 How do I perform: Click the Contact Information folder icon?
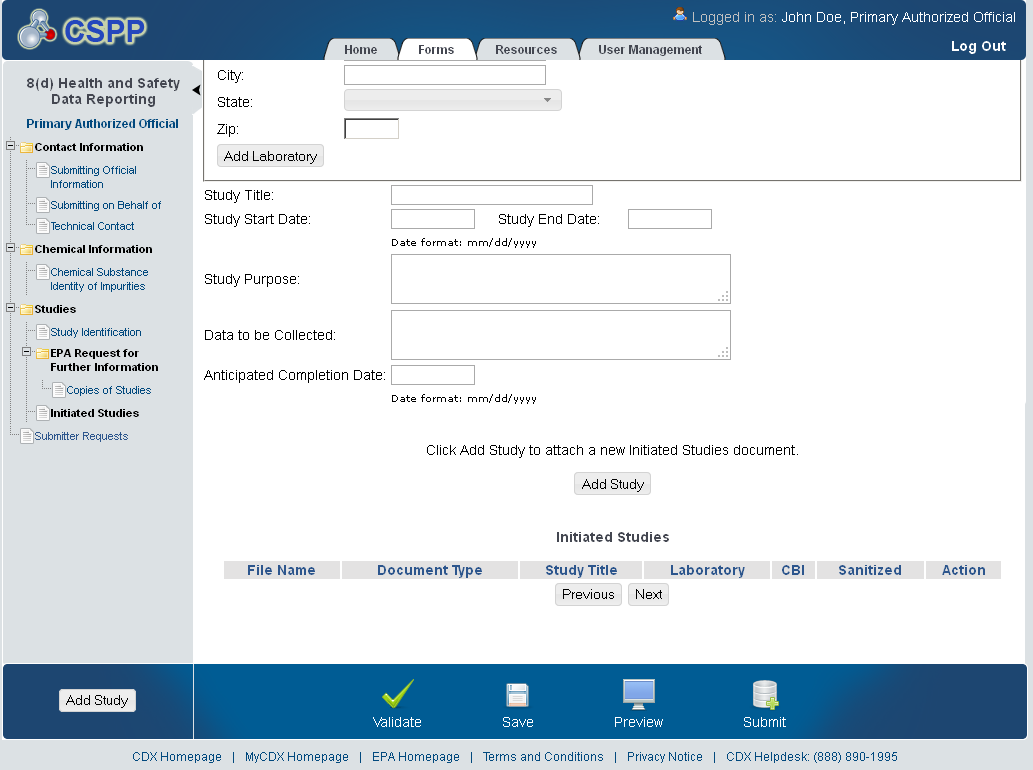(x=26, y=148)
